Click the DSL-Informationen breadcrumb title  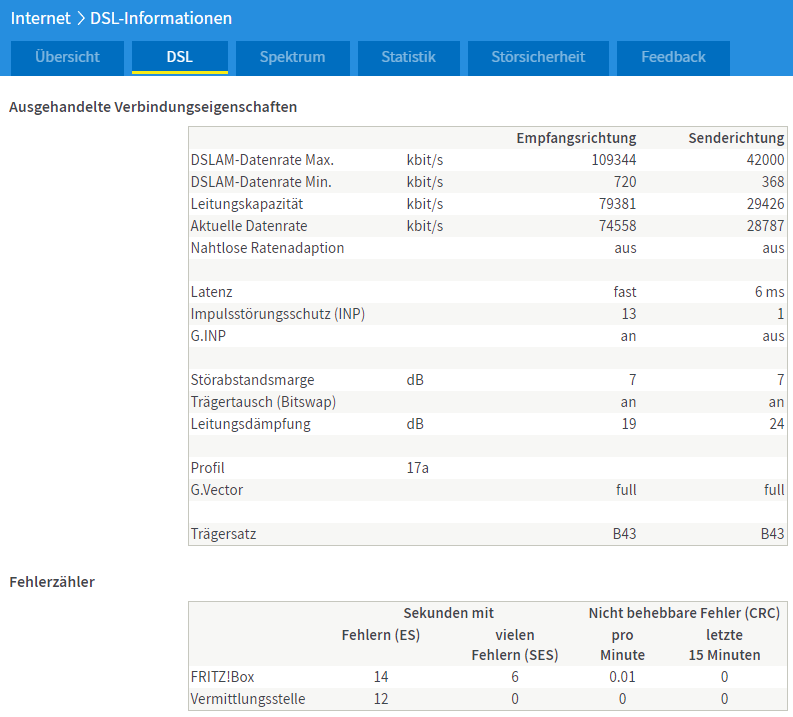(x=161, y=18)
